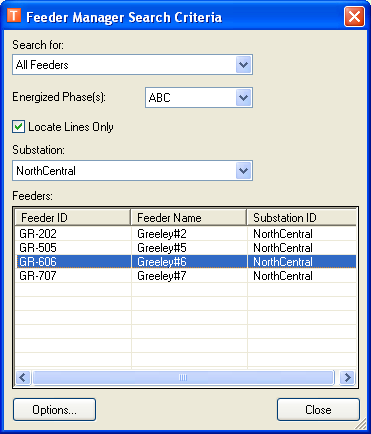371x434 pixels.
Task: Open the Substation dropdown list
Action: pos(244,171)
